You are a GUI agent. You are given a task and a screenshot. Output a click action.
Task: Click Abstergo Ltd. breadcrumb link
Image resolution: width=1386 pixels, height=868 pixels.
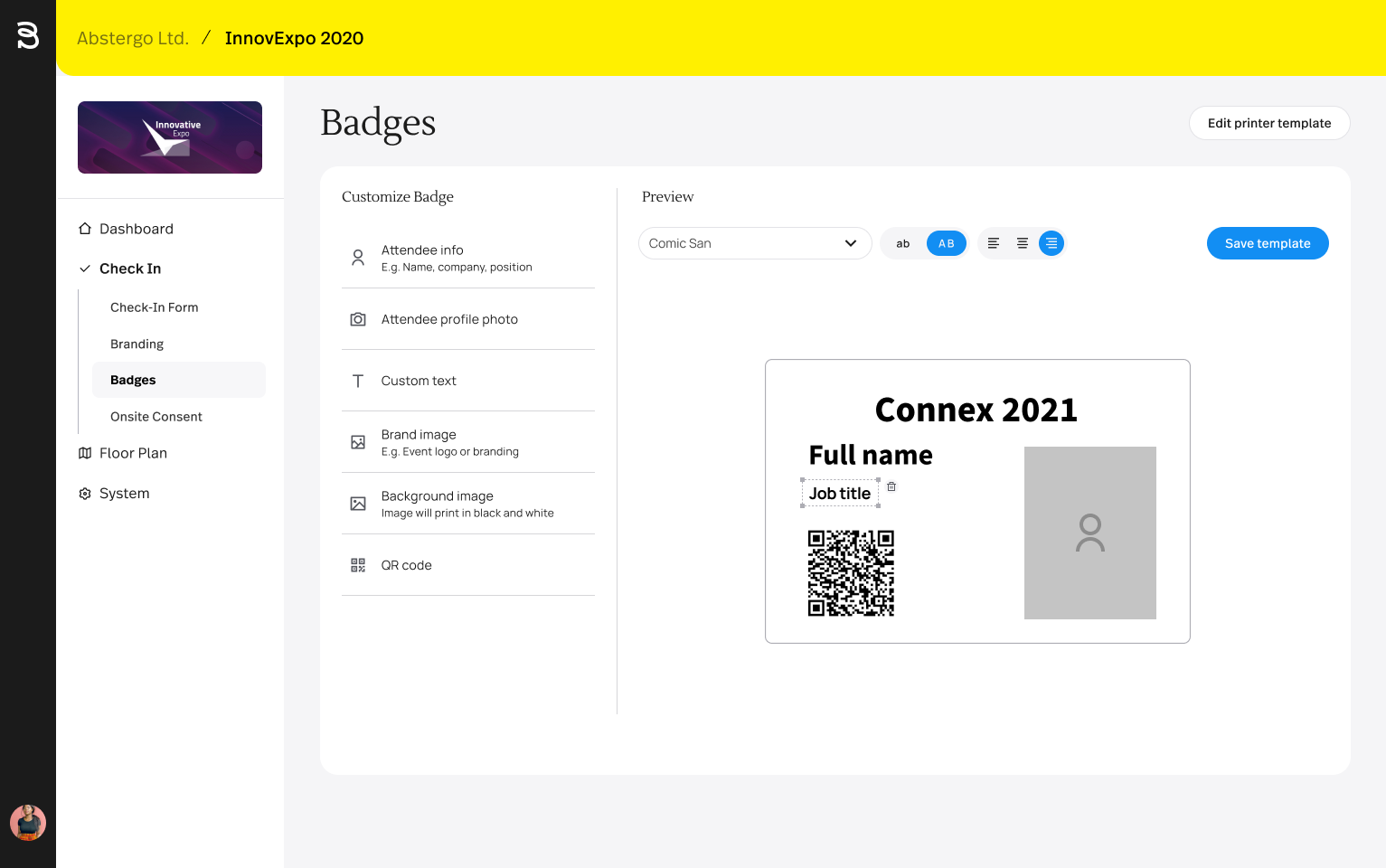coord(133,38)
